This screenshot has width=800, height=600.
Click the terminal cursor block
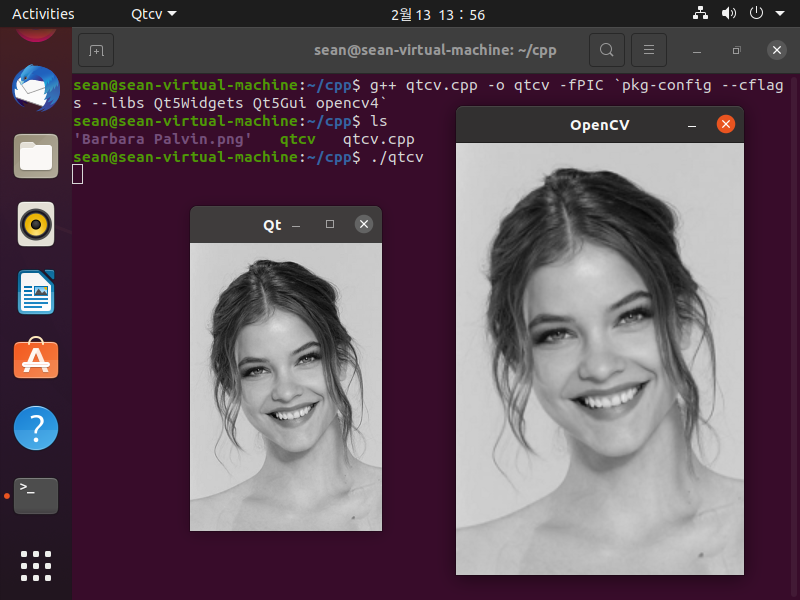click(78, 174)
